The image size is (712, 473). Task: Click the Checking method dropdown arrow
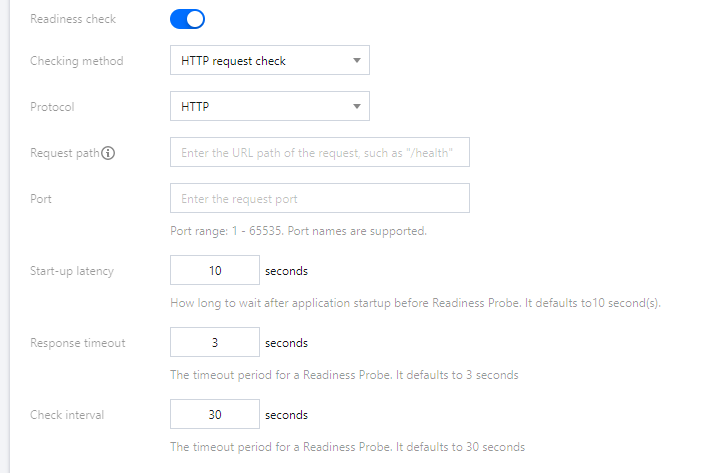[x=357, y=61]
